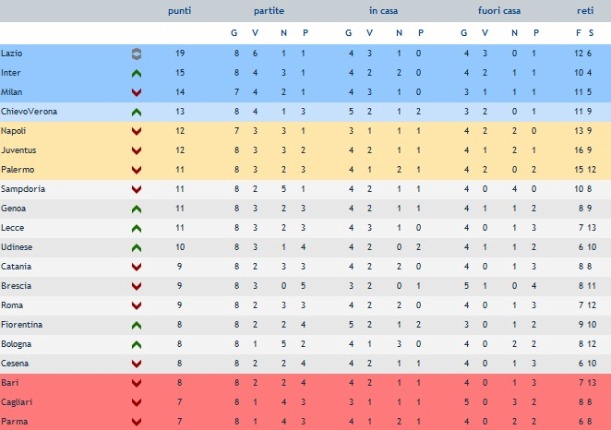611x430 pixels.
Task: Click Udinese's green up arrow icon
Action: (x=136, y=248)
